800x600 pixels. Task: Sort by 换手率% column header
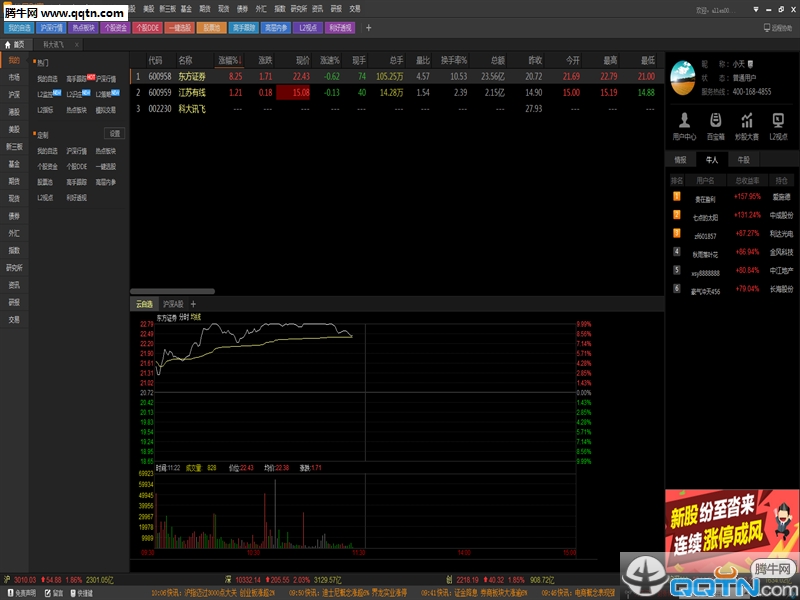pyautogui.click(x=454, y=60)
